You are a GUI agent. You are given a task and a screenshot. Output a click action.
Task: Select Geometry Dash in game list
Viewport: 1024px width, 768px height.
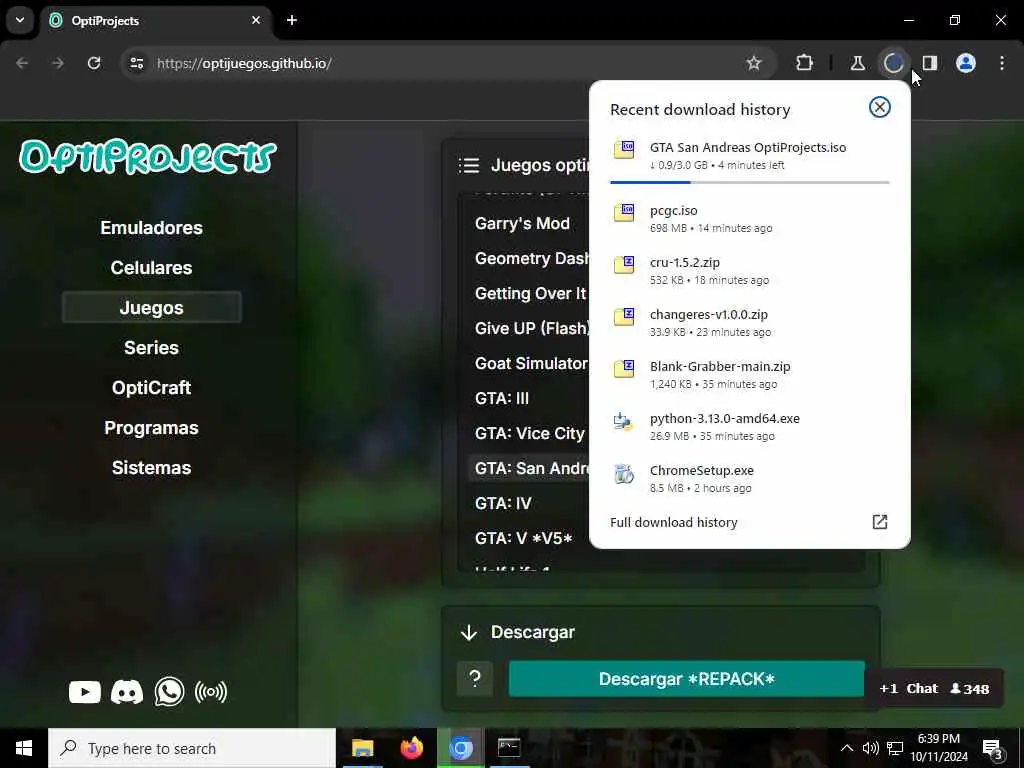[x=532, y=259]
